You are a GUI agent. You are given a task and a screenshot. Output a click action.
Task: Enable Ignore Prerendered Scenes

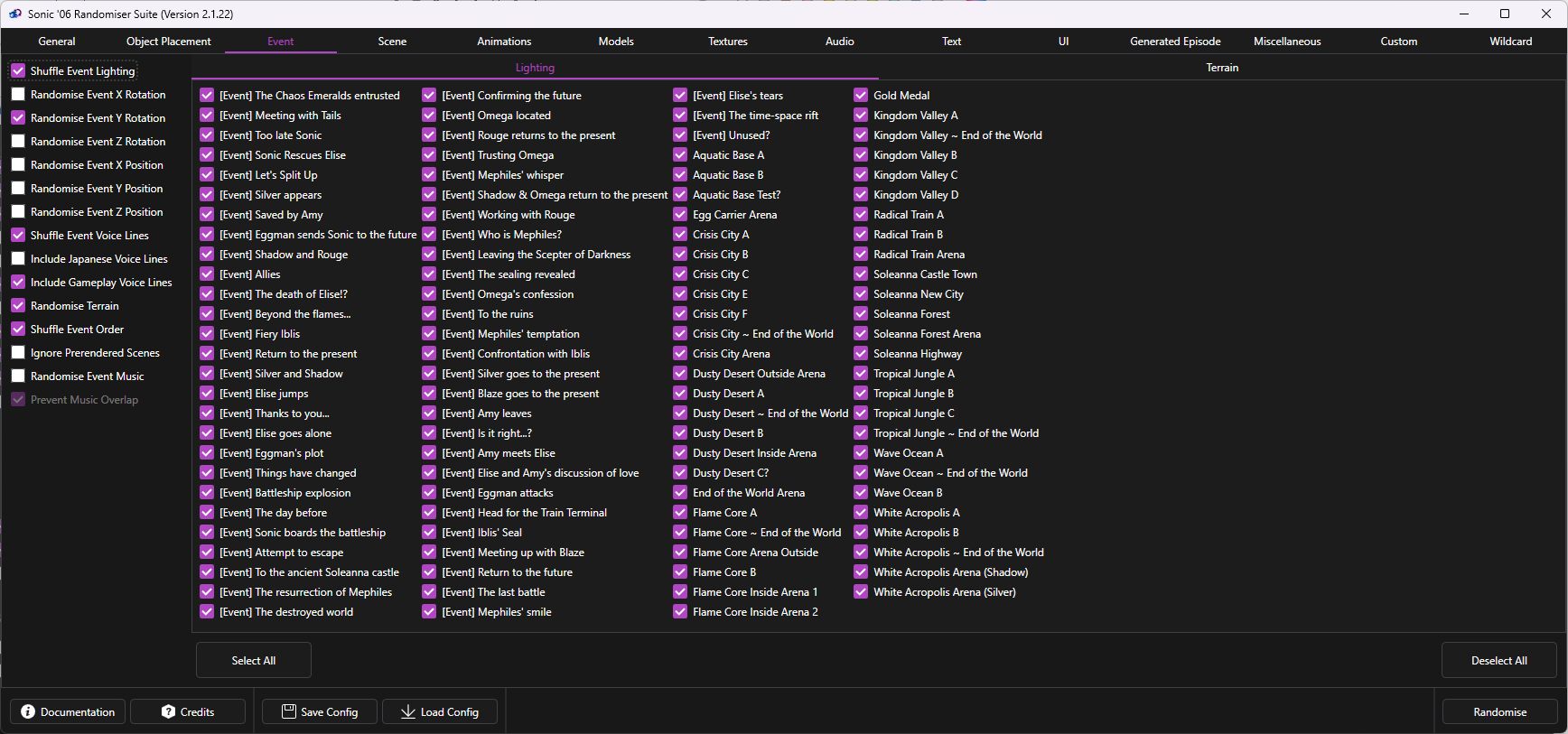click(x=18, y=352)
